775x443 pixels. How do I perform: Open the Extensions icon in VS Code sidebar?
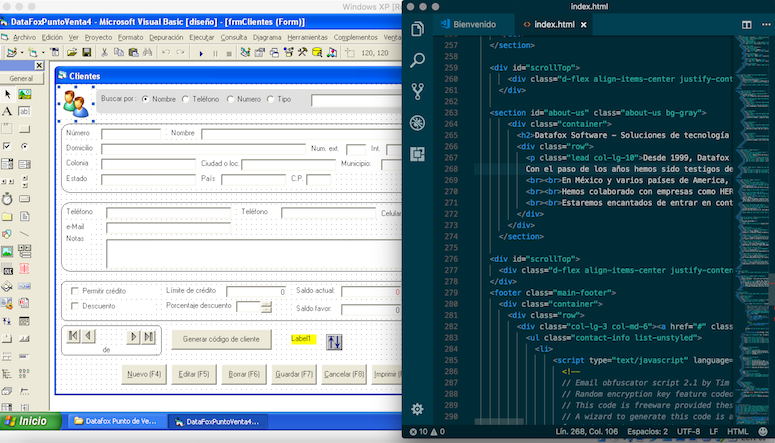point(418,154)
